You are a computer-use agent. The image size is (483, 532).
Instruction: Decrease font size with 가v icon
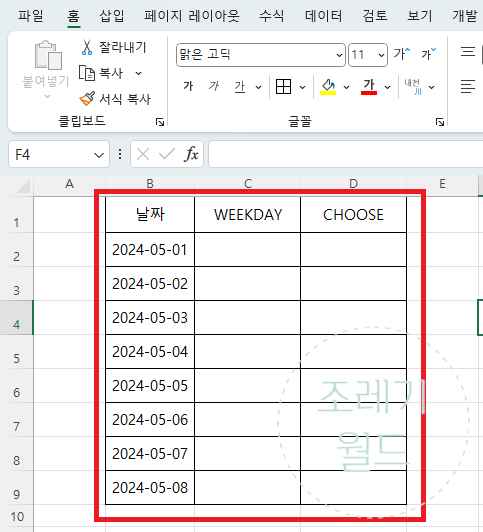pyautogui.click(x=429, y=54)
